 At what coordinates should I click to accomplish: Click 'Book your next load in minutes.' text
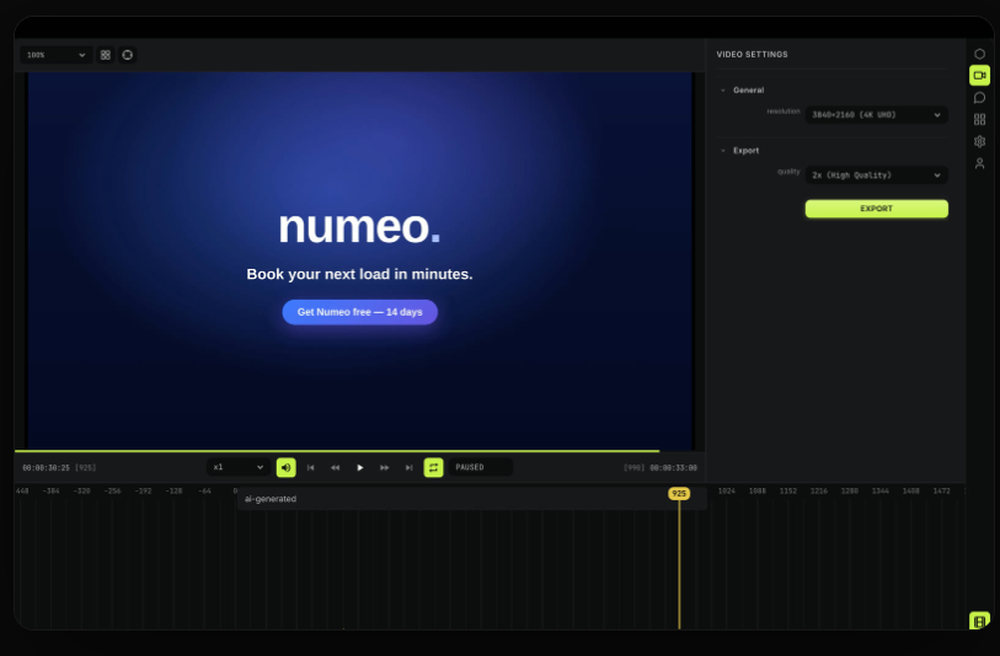[360, 274]
